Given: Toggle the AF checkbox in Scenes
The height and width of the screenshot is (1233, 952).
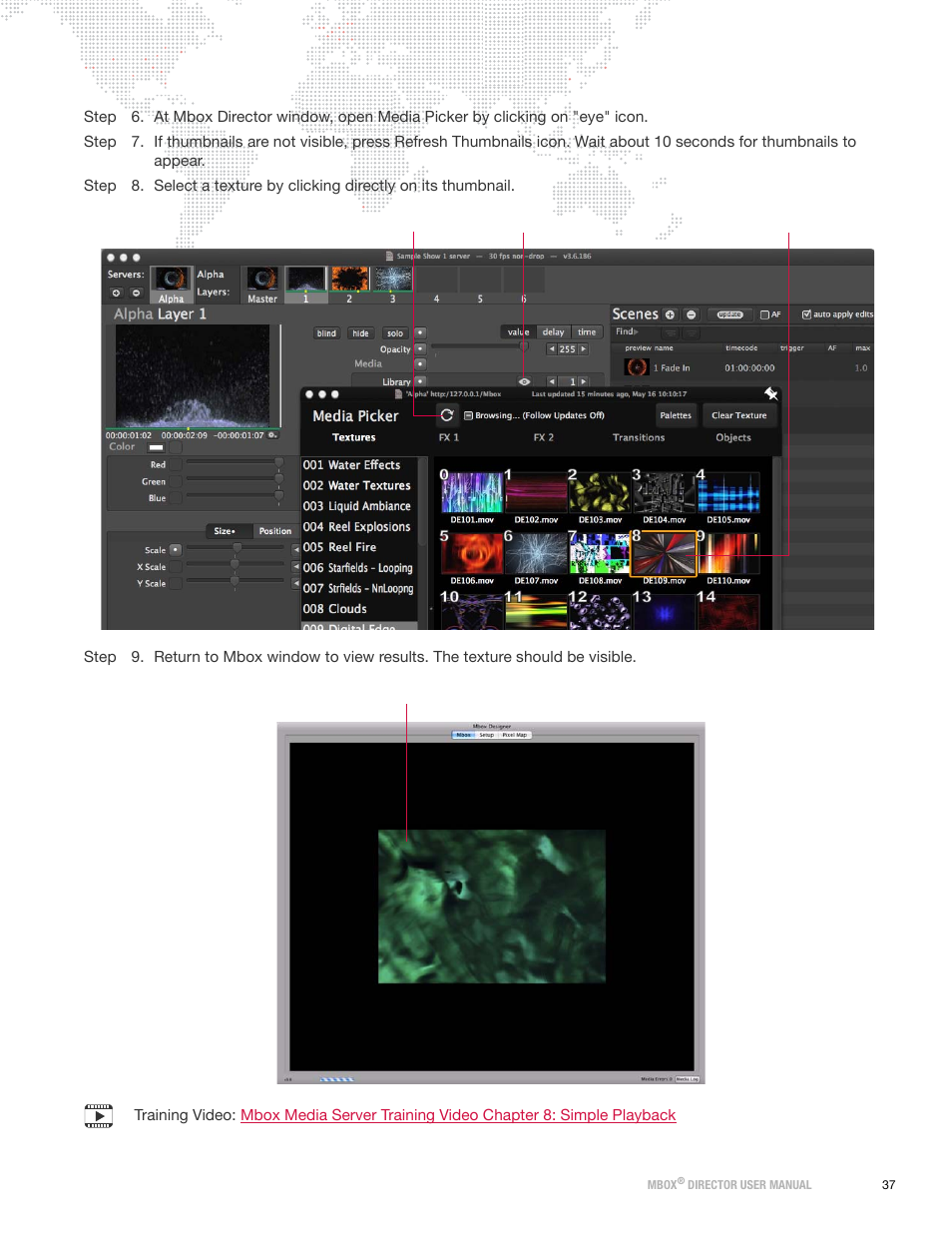Looking at the screenshot, I should [764, 314].
